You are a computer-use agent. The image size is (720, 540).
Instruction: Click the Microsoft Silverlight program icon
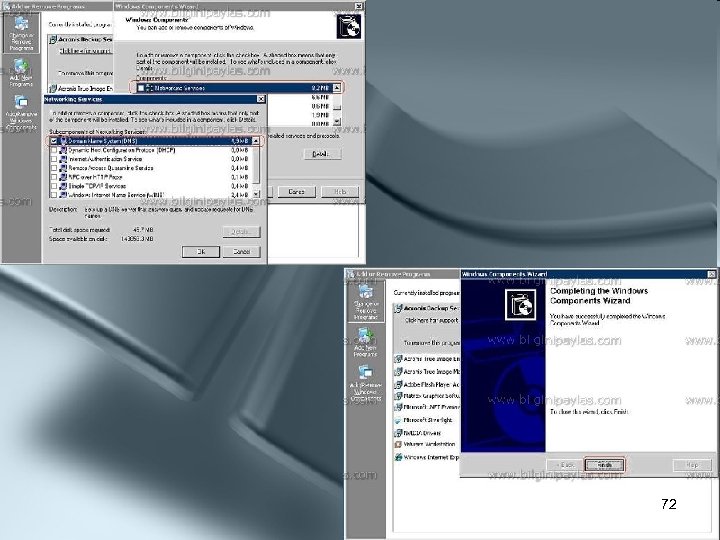tap(398, 420)
